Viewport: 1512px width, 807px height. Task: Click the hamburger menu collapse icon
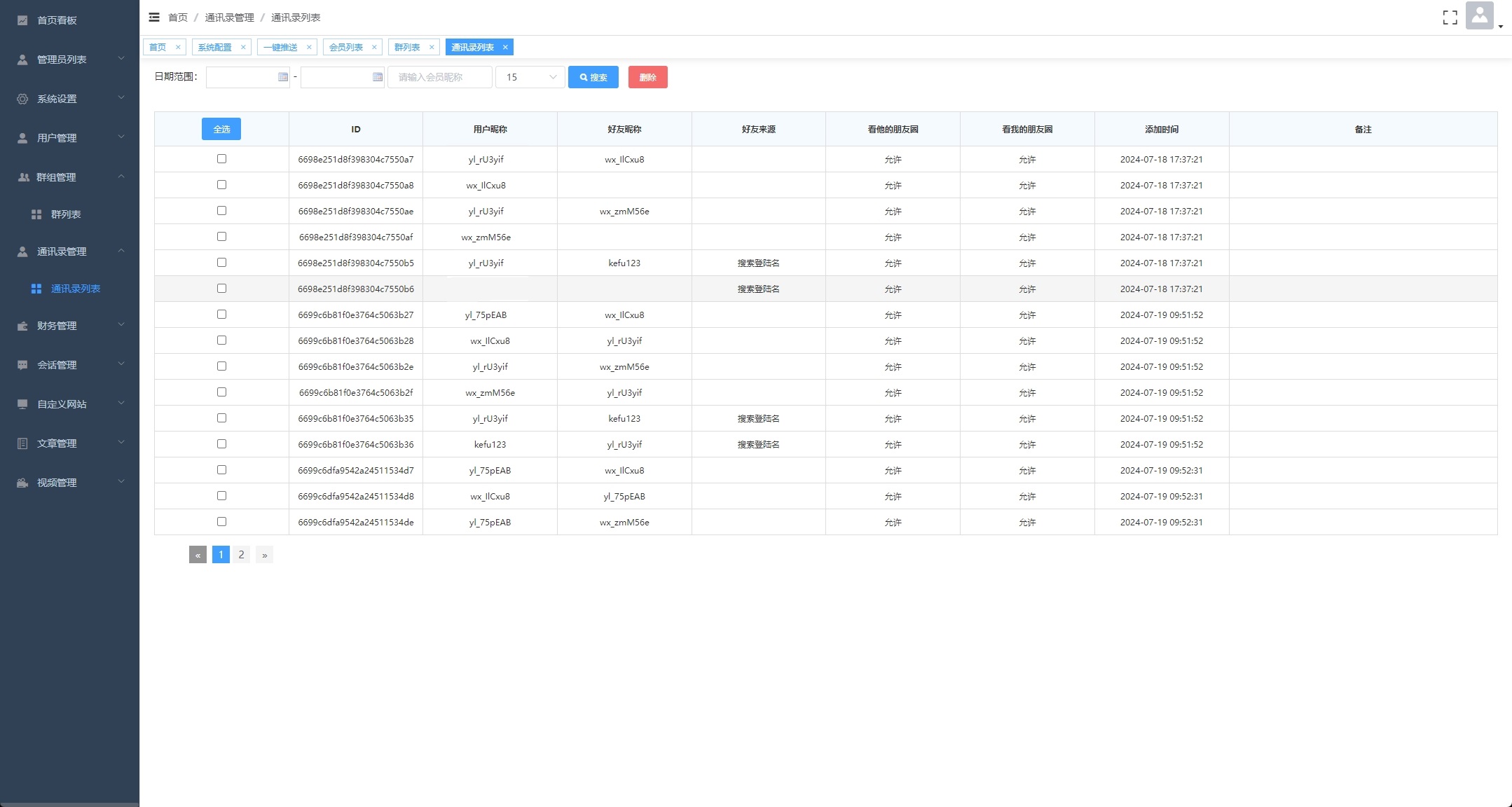click(154, 18)
